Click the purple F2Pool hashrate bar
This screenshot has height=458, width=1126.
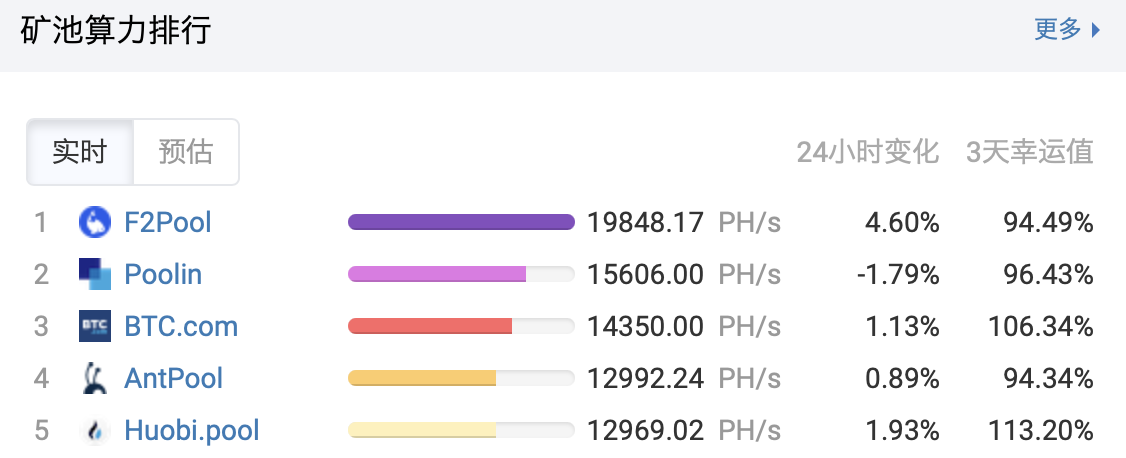(x=461, y=222)
